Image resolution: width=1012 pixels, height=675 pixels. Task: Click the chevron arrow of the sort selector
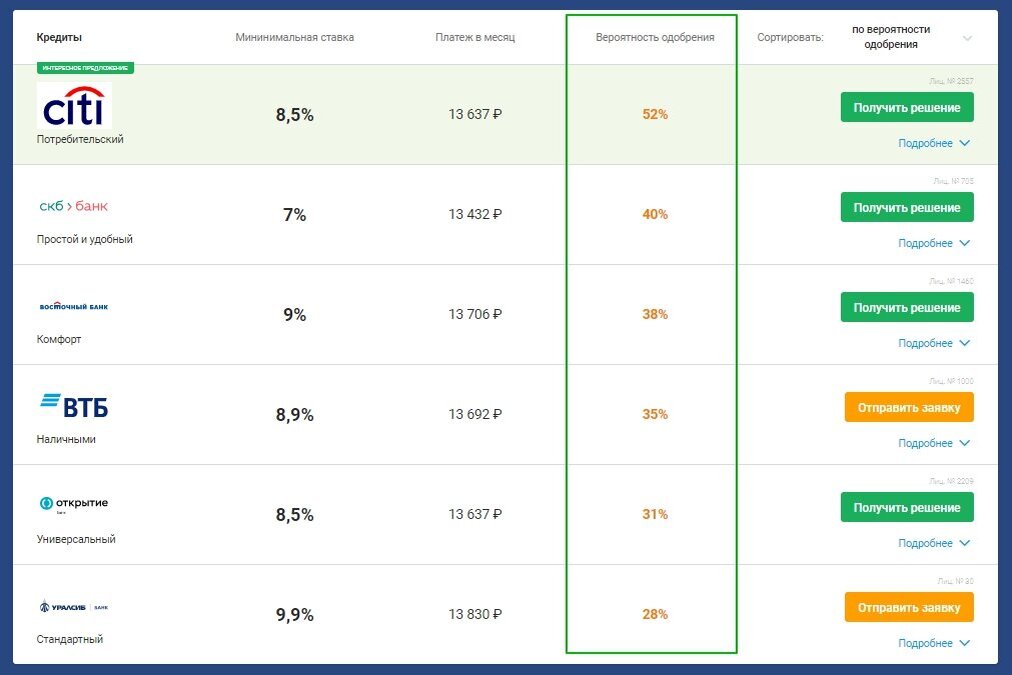(x=967, y=38)
